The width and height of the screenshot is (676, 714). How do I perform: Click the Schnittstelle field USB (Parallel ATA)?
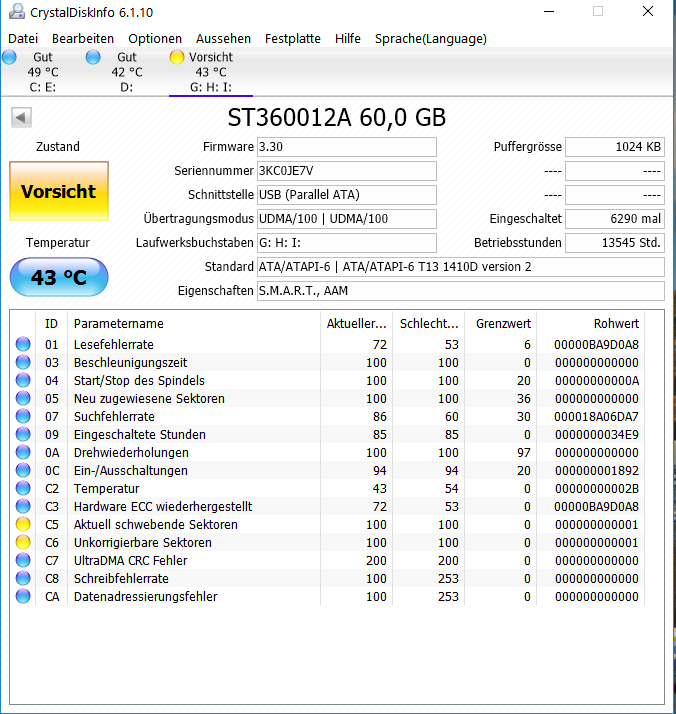(347, 195)
